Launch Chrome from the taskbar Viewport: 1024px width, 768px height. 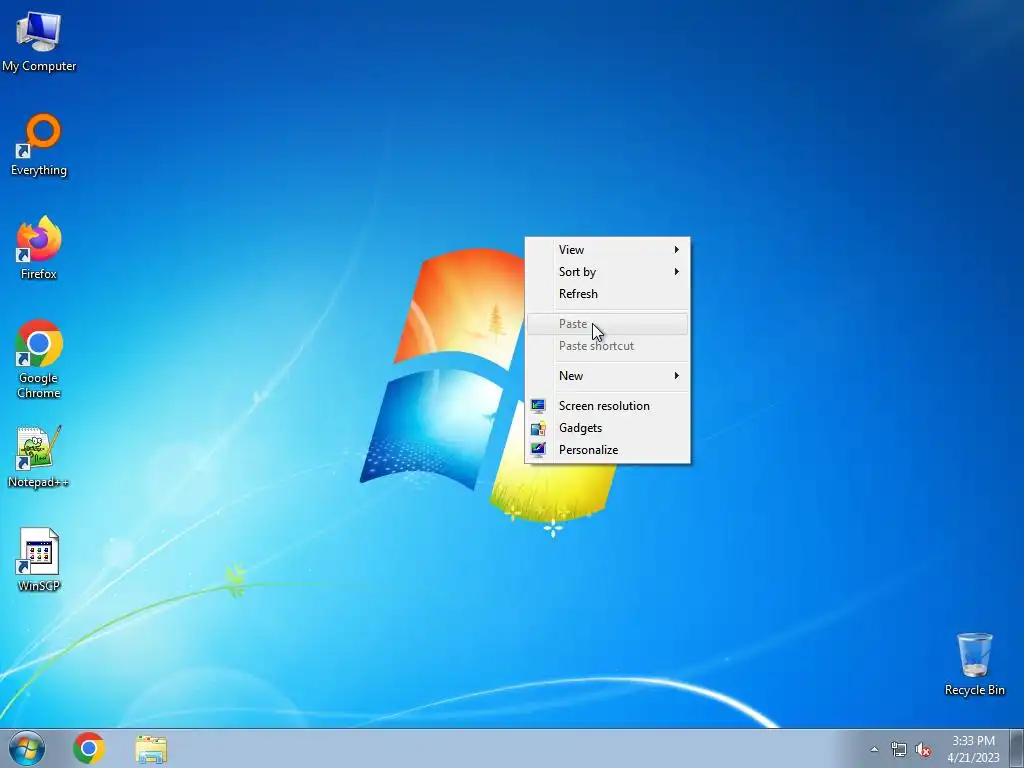pyautogui.click(x=89, y=748)
